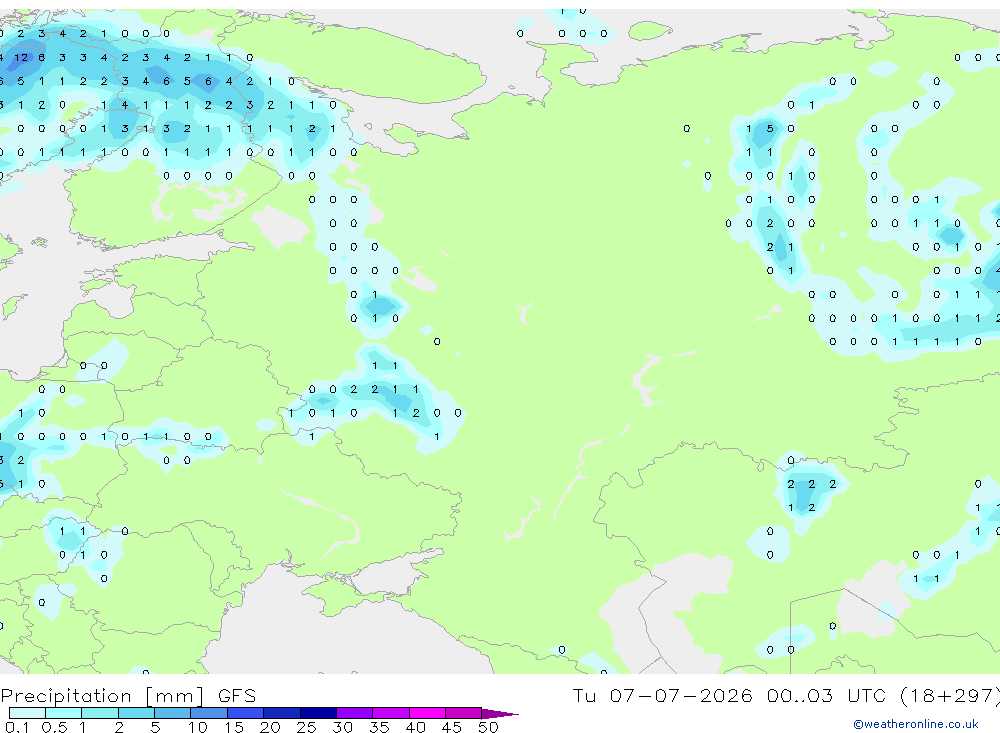Click the 20–25 mm dark blue swatch
This screenshot has width=1000, height=733.
coord(281,713)
